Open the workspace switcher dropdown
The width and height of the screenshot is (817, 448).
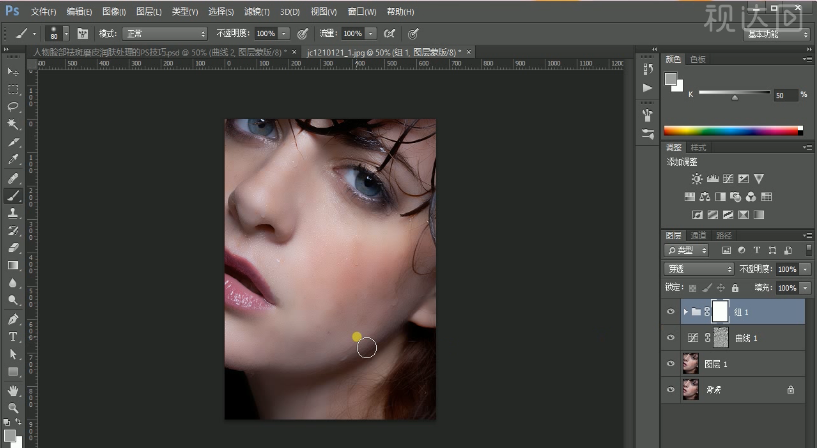coord(776,34)
